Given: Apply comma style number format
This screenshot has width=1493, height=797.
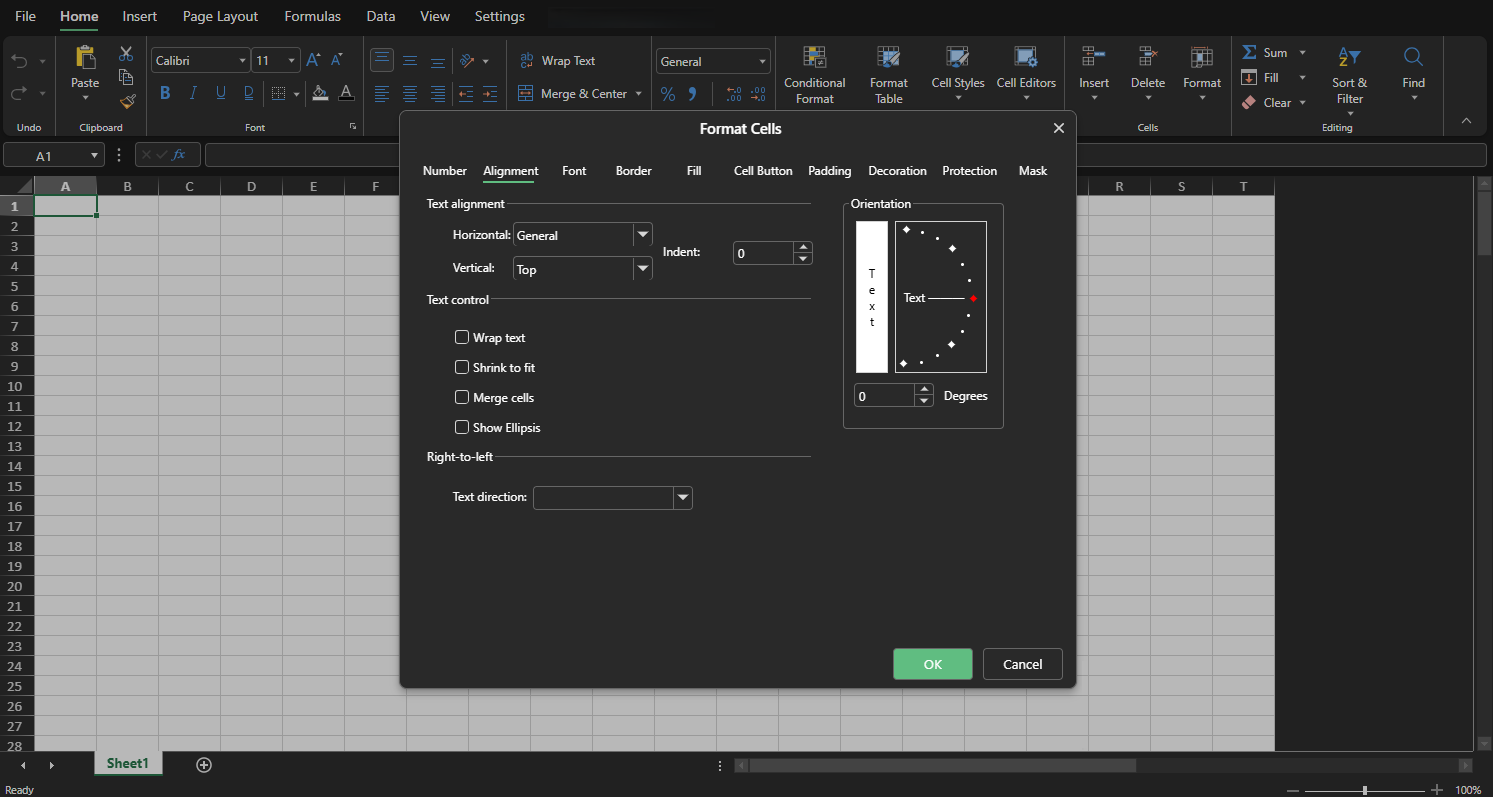Looking at the screenshot, I should point(692,94).
